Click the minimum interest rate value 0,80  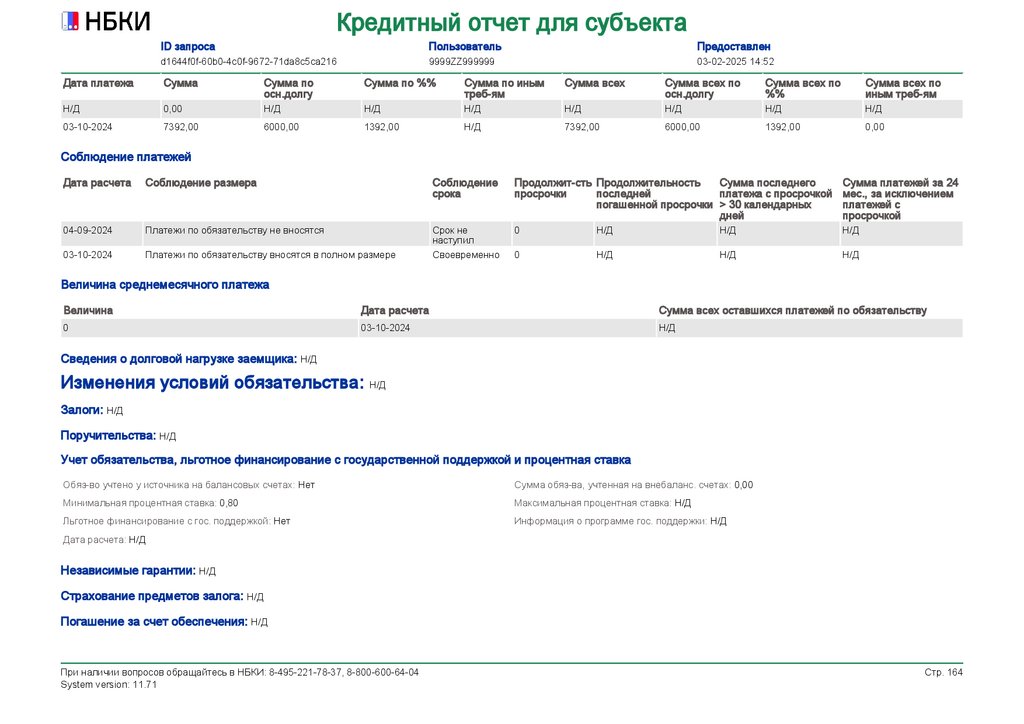click(228, 503)
